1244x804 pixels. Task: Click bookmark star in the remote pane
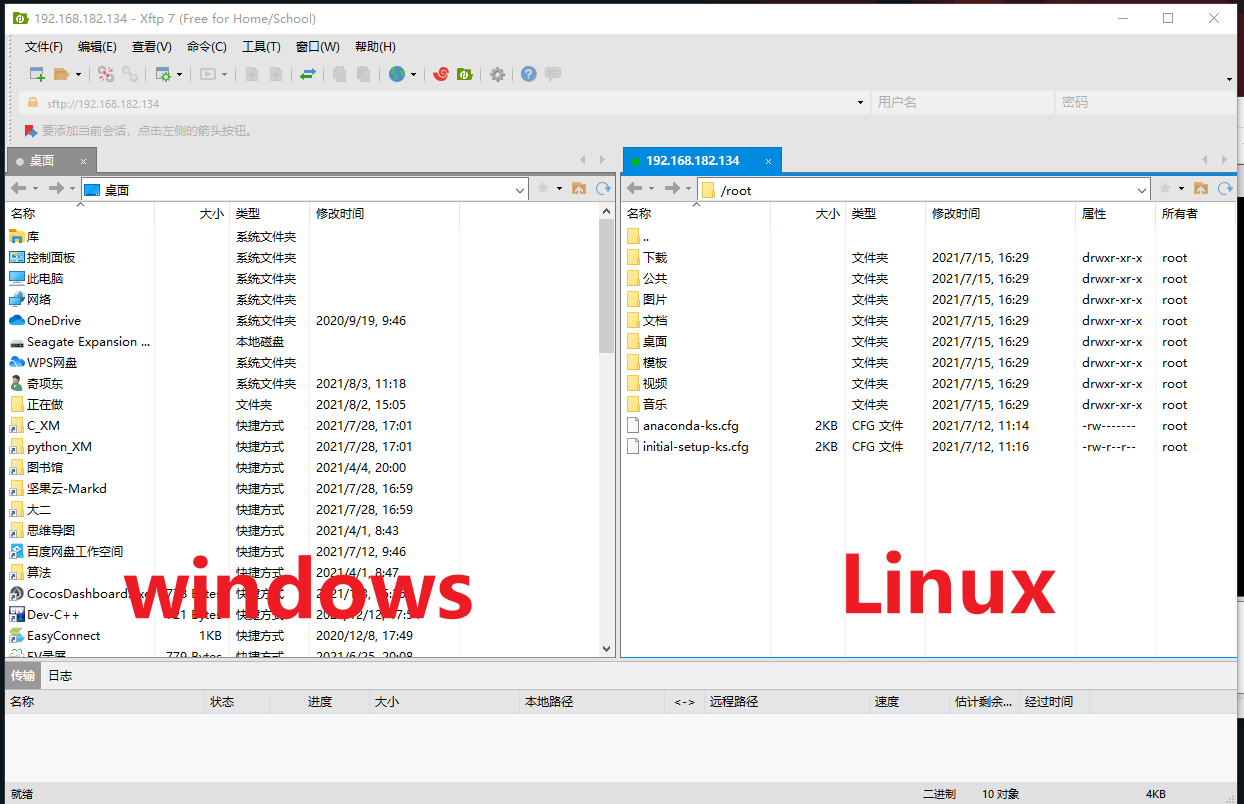click(1165, 189)
